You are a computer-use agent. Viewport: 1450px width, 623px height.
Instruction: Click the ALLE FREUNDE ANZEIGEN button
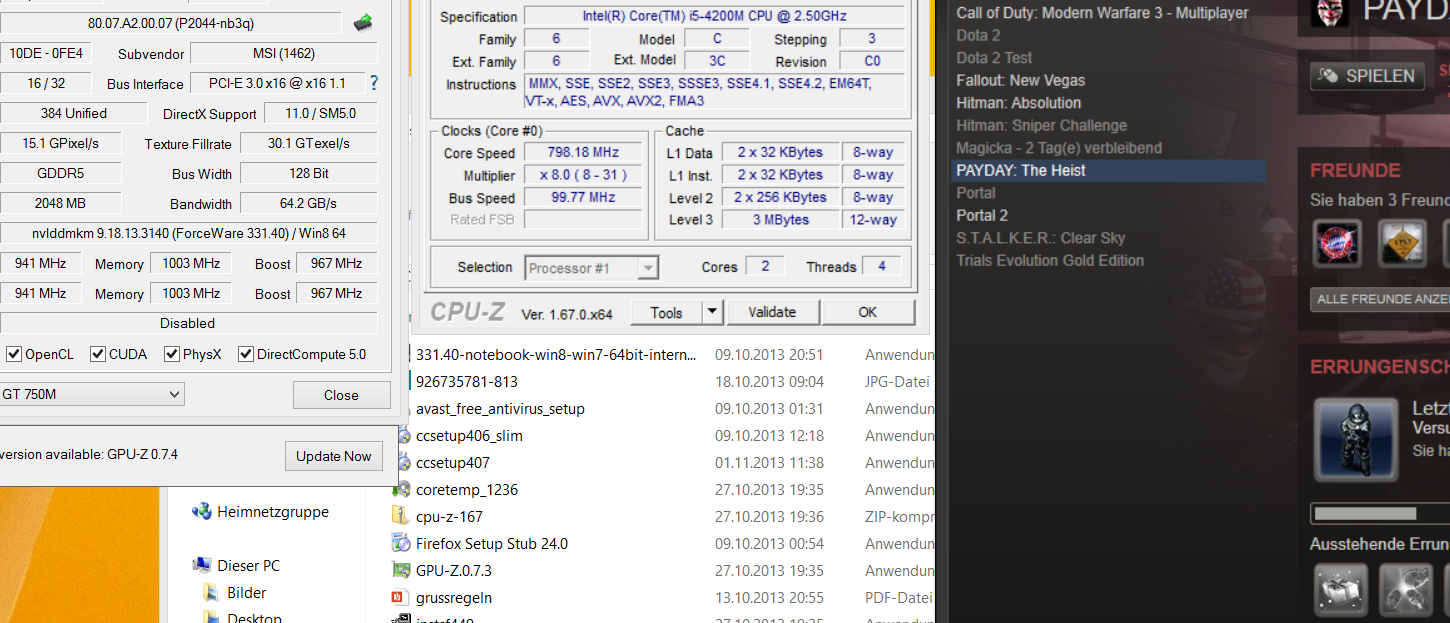[1380, 299]
